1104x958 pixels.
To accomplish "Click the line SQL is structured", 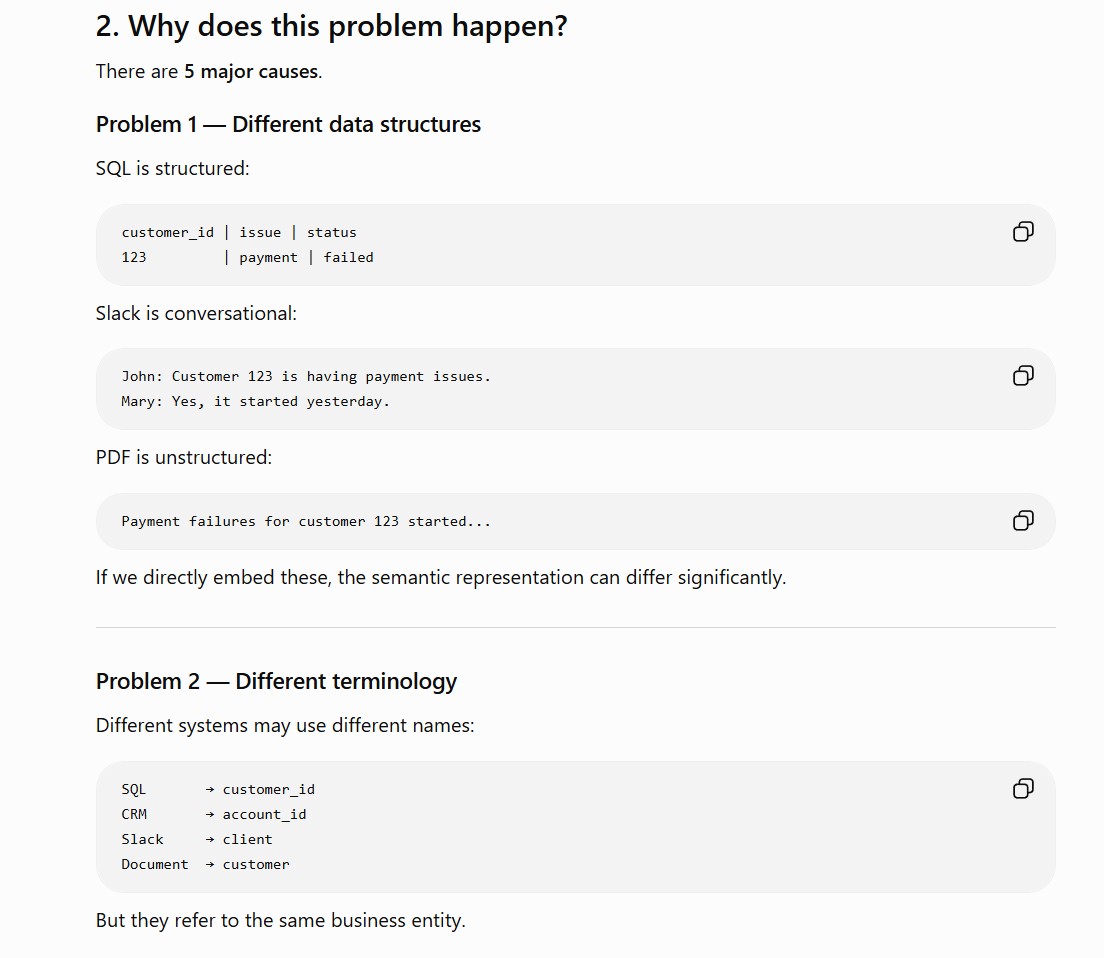I will tap(172, 169).
